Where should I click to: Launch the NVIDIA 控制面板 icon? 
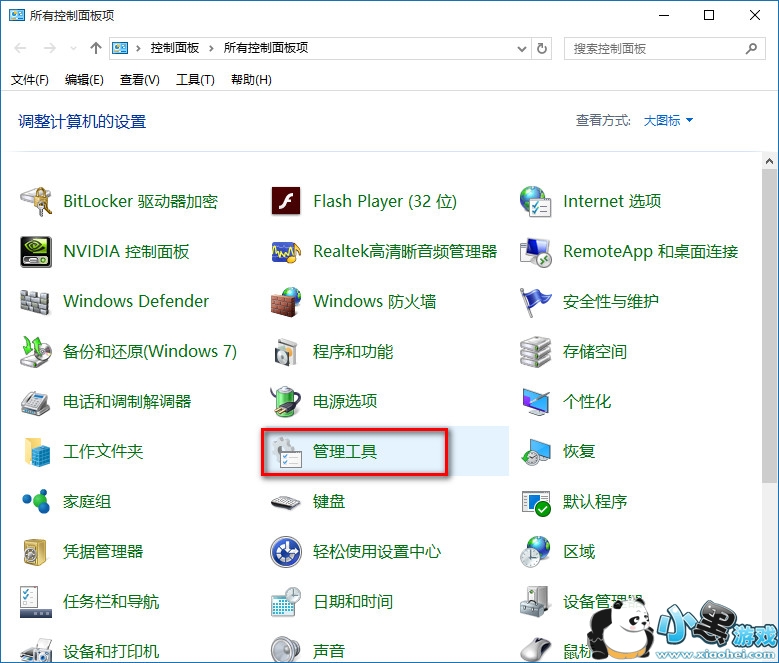(36, 251)
